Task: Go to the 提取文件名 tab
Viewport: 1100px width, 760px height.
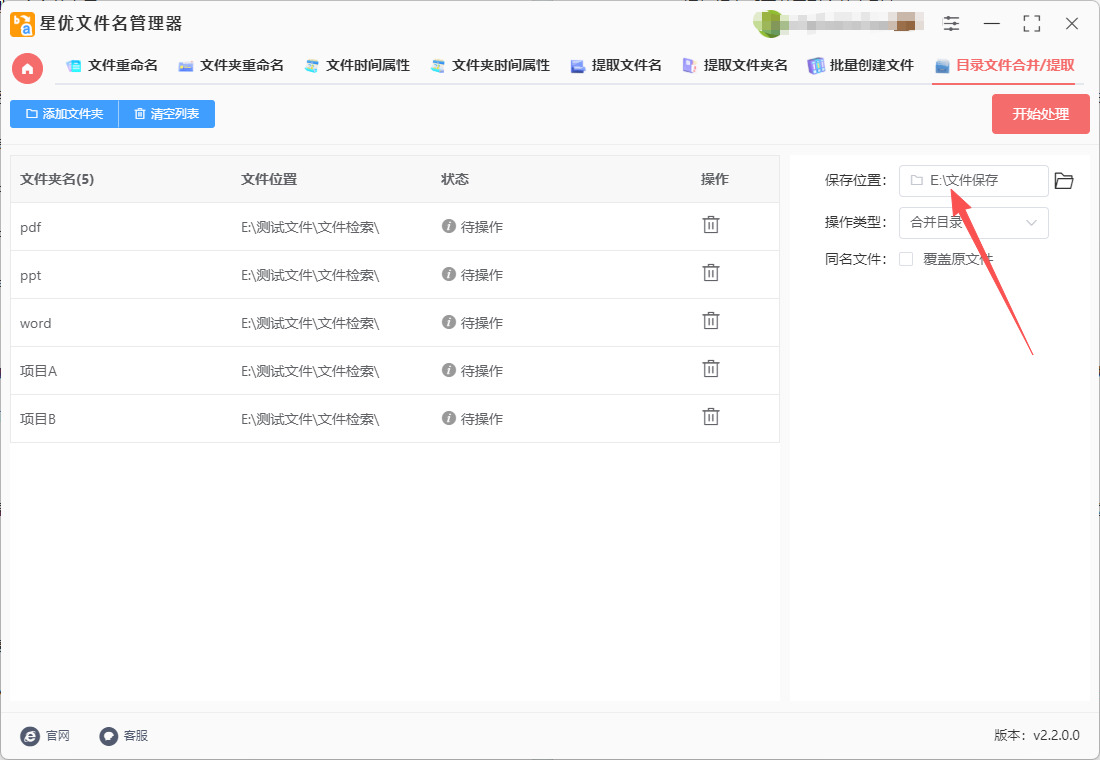Action: click(x=616, y=66)
